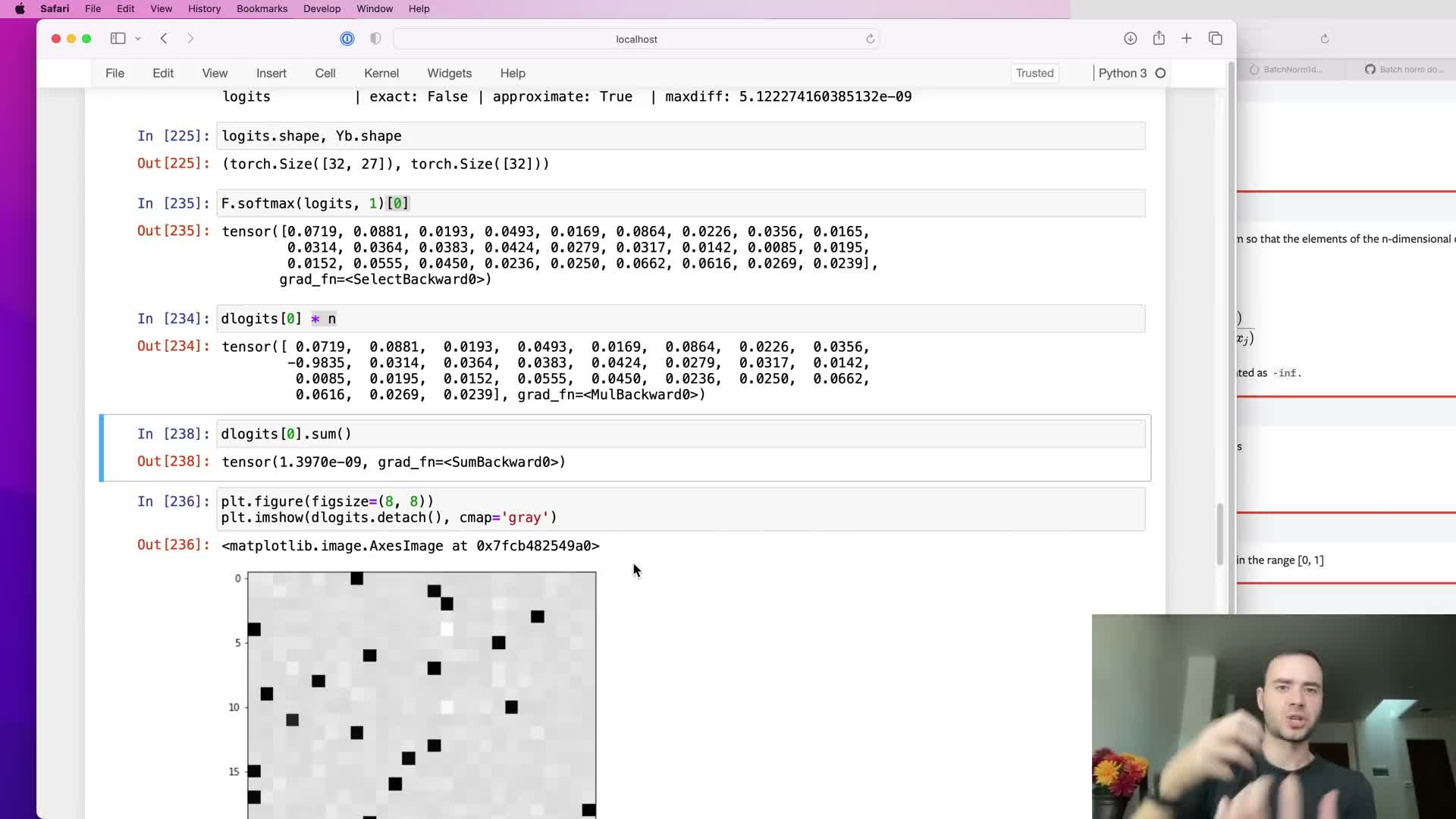Go back with the back arrow
The image size is (1456, 819).
[164, 39]
